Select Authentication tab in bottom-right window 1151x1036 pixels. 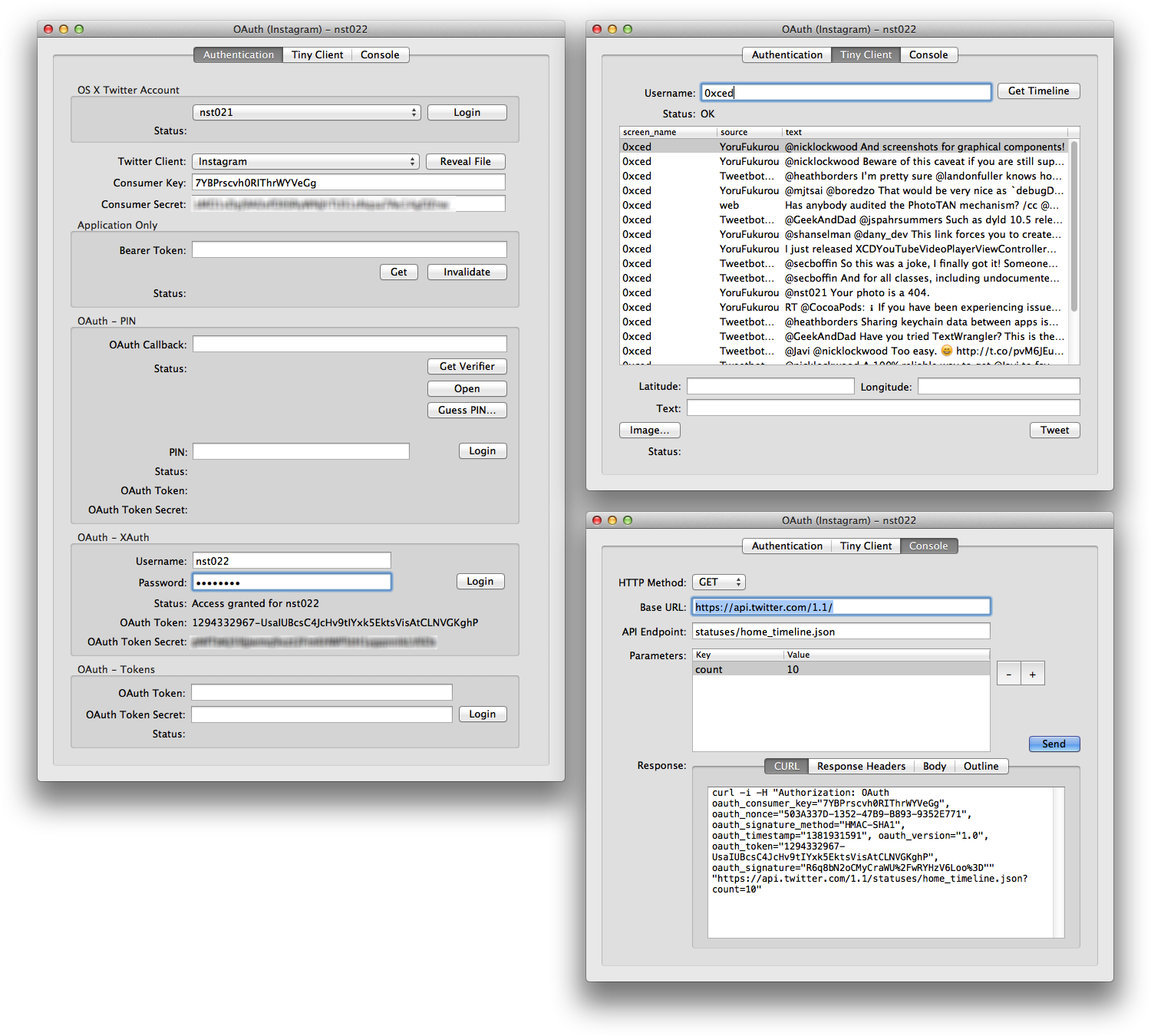[x=787, y=546]
